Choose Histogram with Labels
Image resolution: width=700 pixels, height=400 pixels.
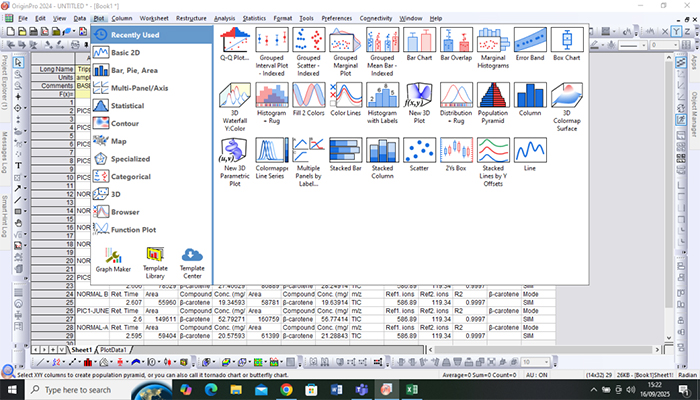[382, 103]
